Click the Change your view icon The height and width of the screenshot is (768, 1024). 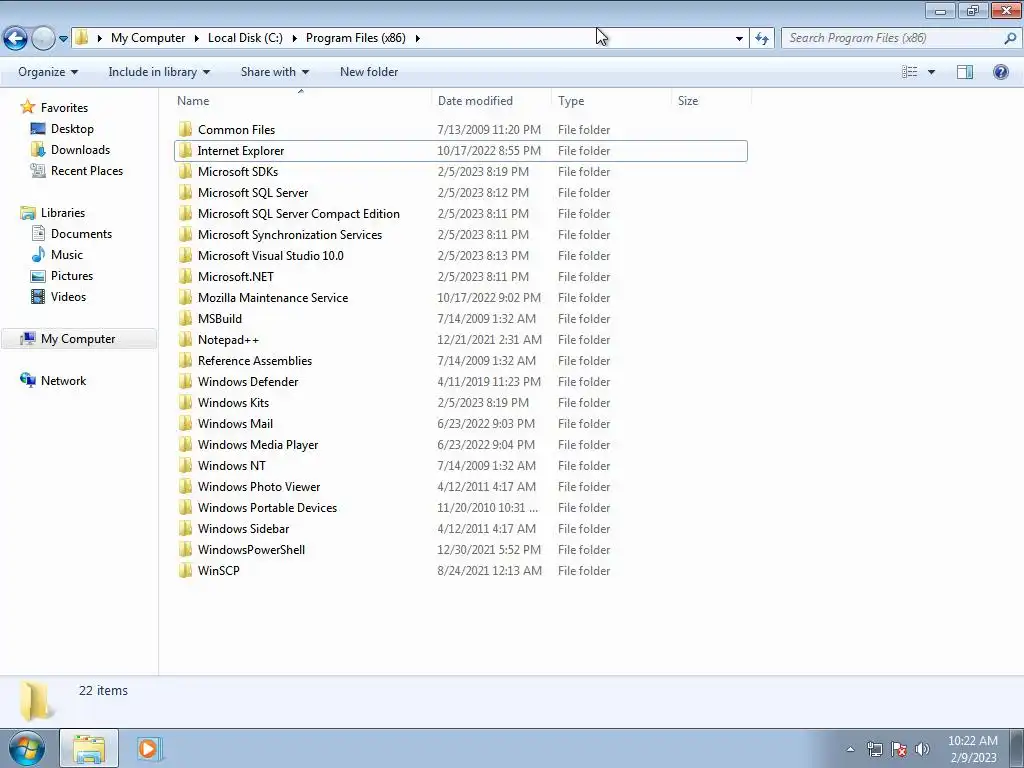click(909, 72)
